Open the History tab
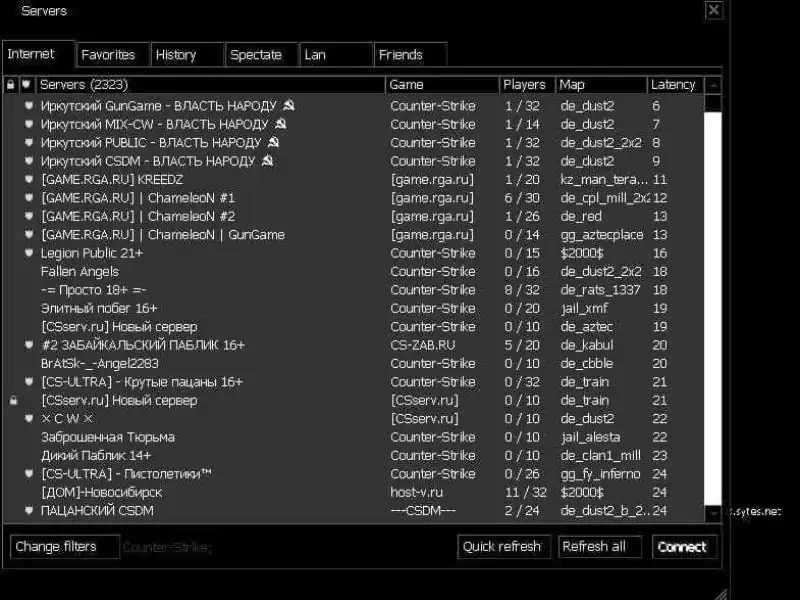 [x=187, y=55]
